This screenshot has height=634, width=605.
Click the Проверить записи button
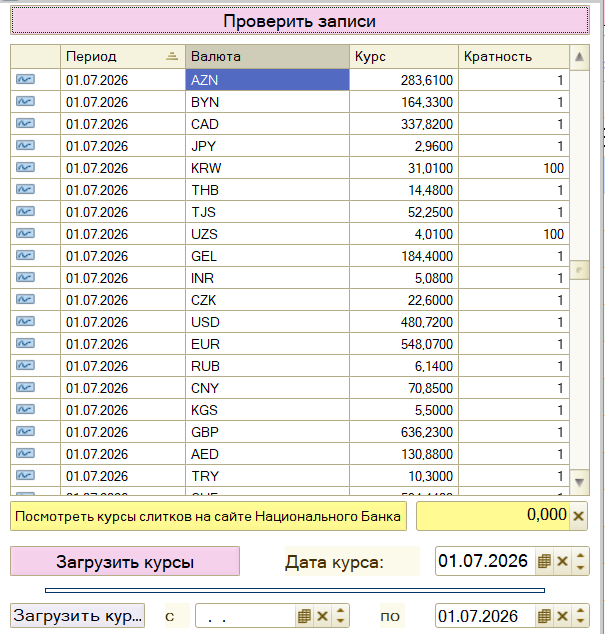pos(300,21)
